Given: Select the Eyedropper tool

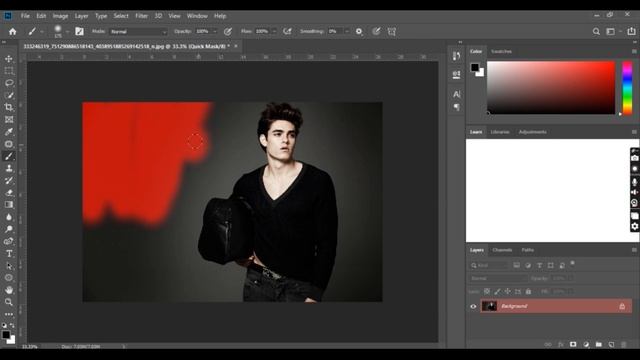Looking at the screenshot, I should coord(9,132).
